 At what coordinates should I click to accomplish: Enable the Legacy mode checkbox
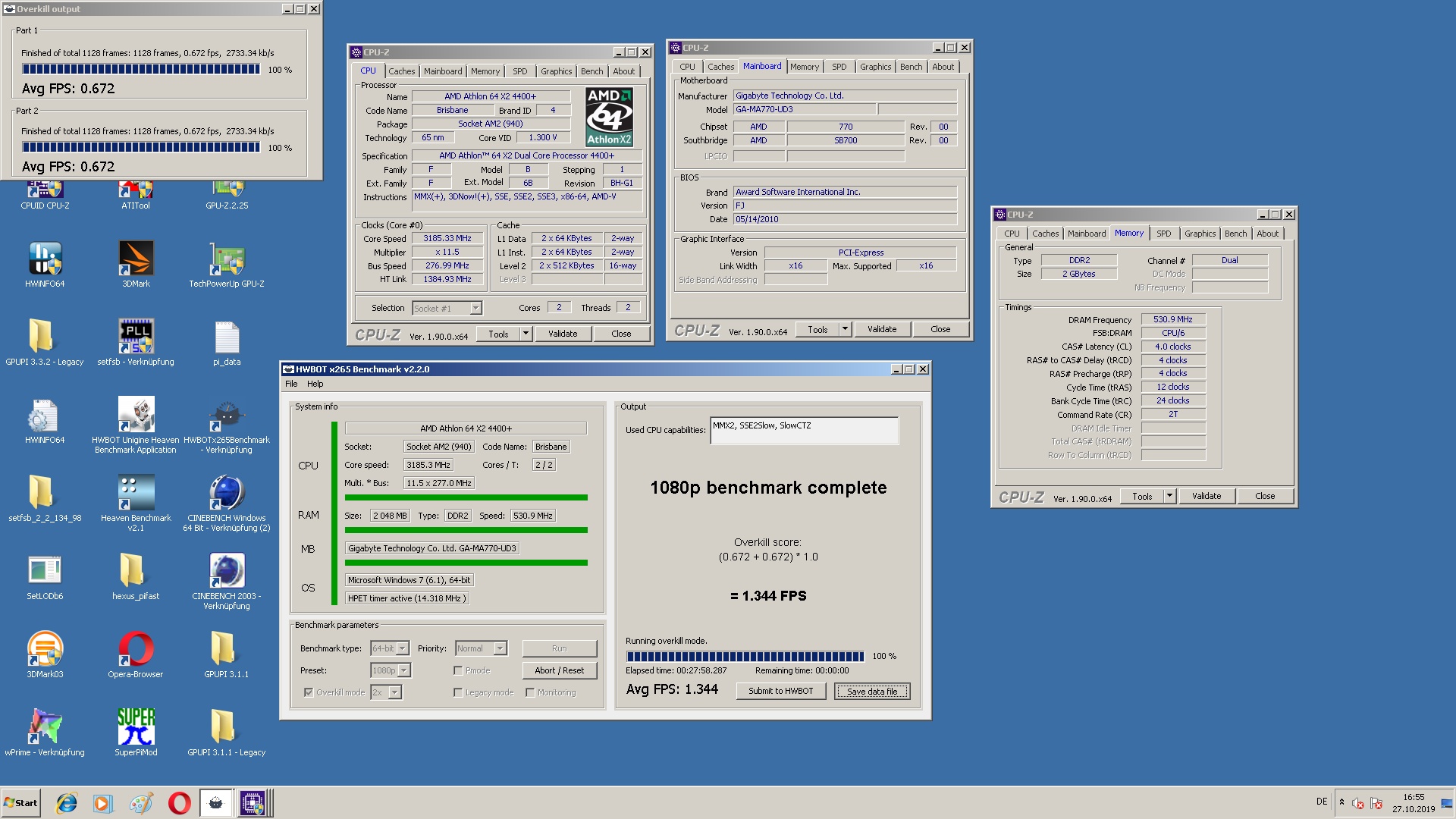click(458, 692)
